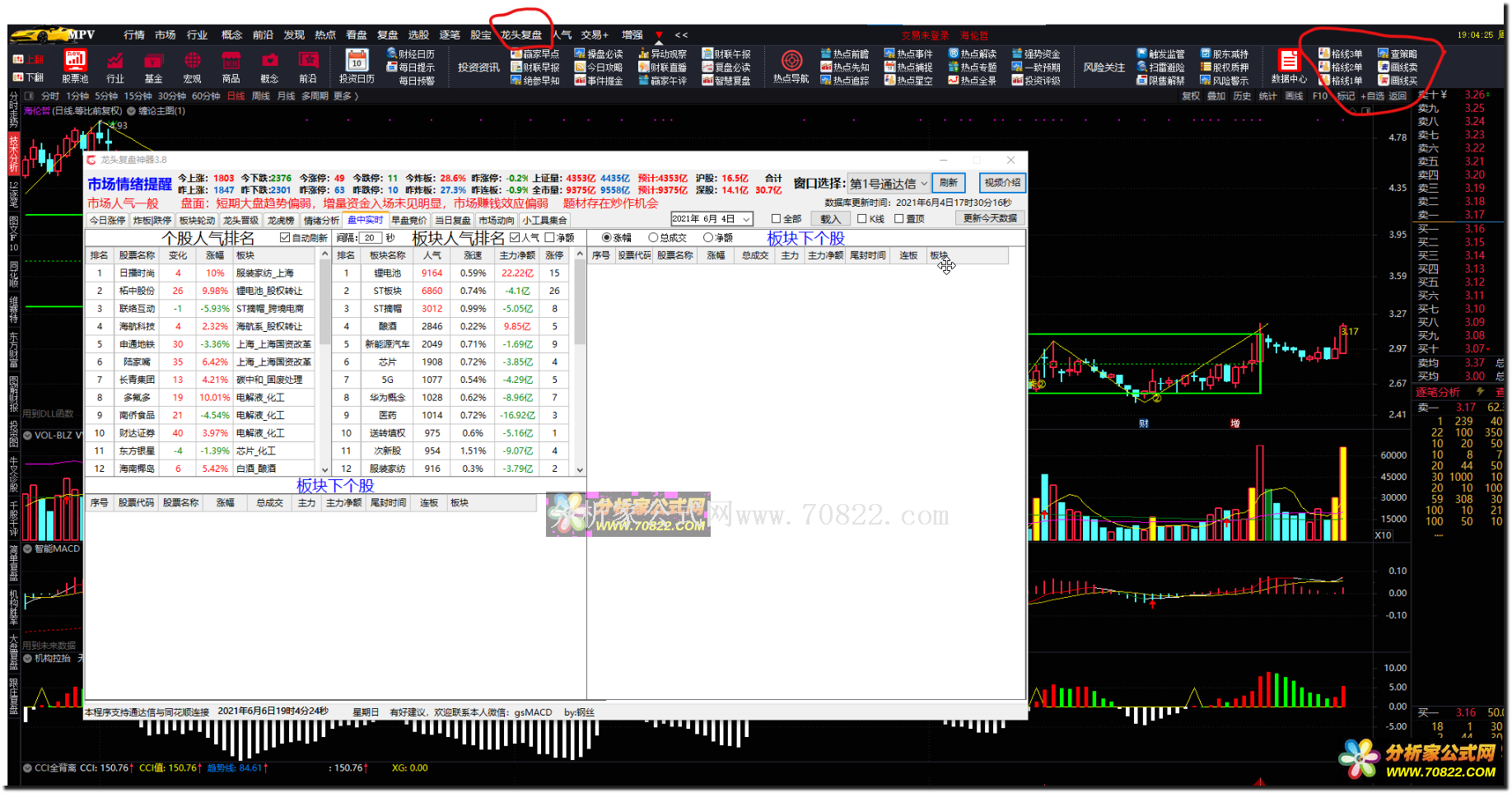Viewport: 1512px width, 793px height.
Task: Open the 投资日历 calendar icon
Action: click(x=357, y=66)
